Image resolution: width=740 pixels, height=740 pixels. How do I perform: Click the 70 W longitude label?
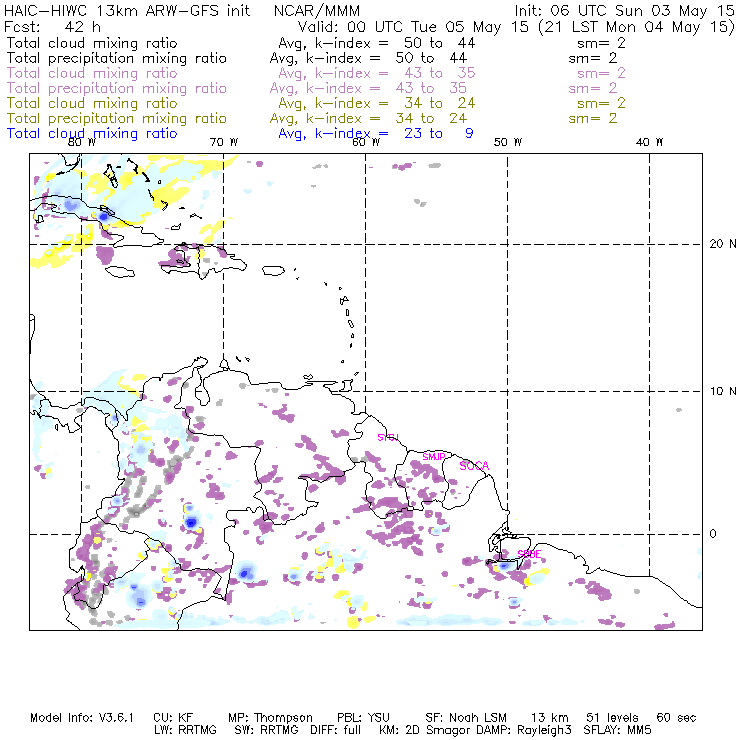(224, 142)
